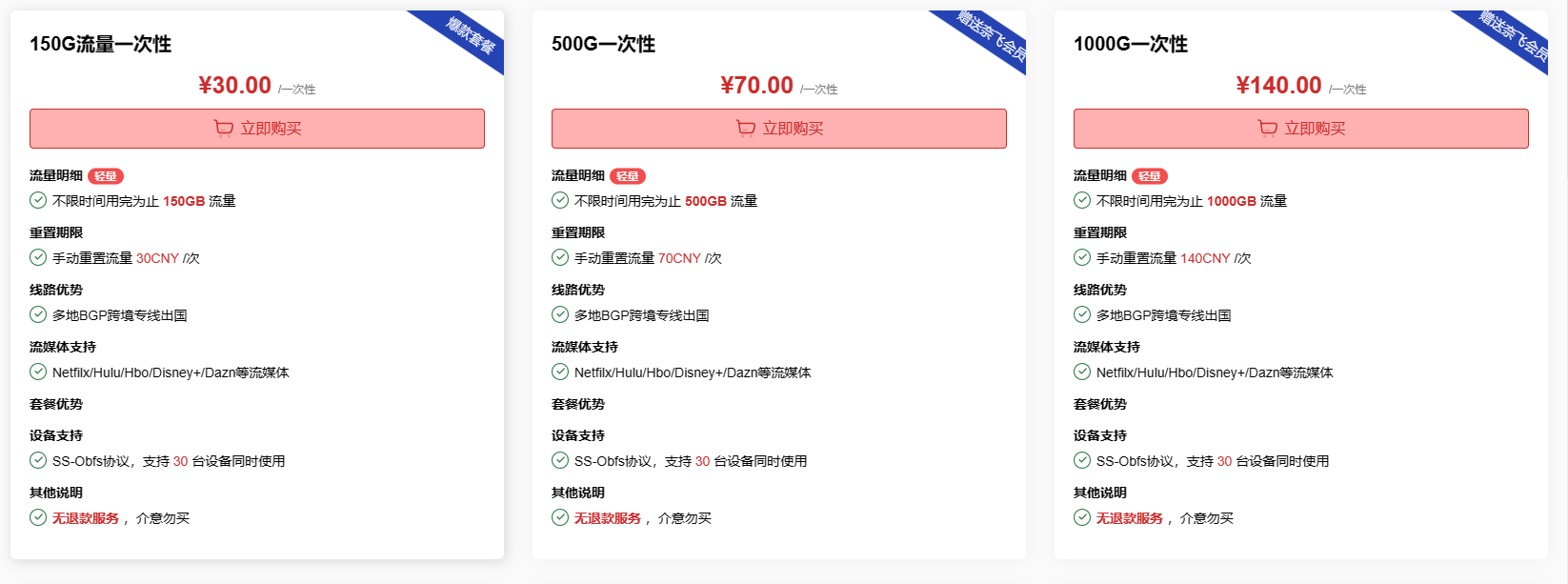Viewport: 1568px width, 584px height.
Task: Click the 轻量 badge in the 1000G plan
Action: coord(1150,176)
